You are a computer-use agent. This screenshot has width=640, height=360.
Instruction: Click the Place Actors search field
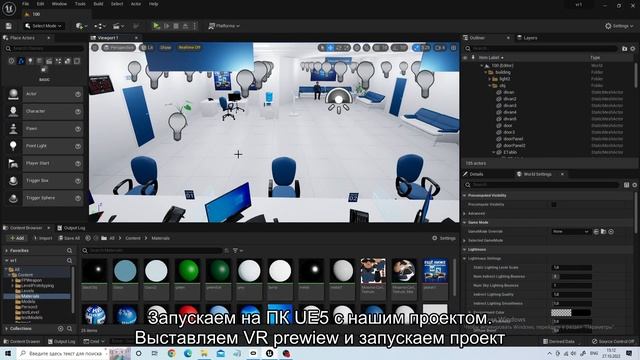tap(44, 48)
